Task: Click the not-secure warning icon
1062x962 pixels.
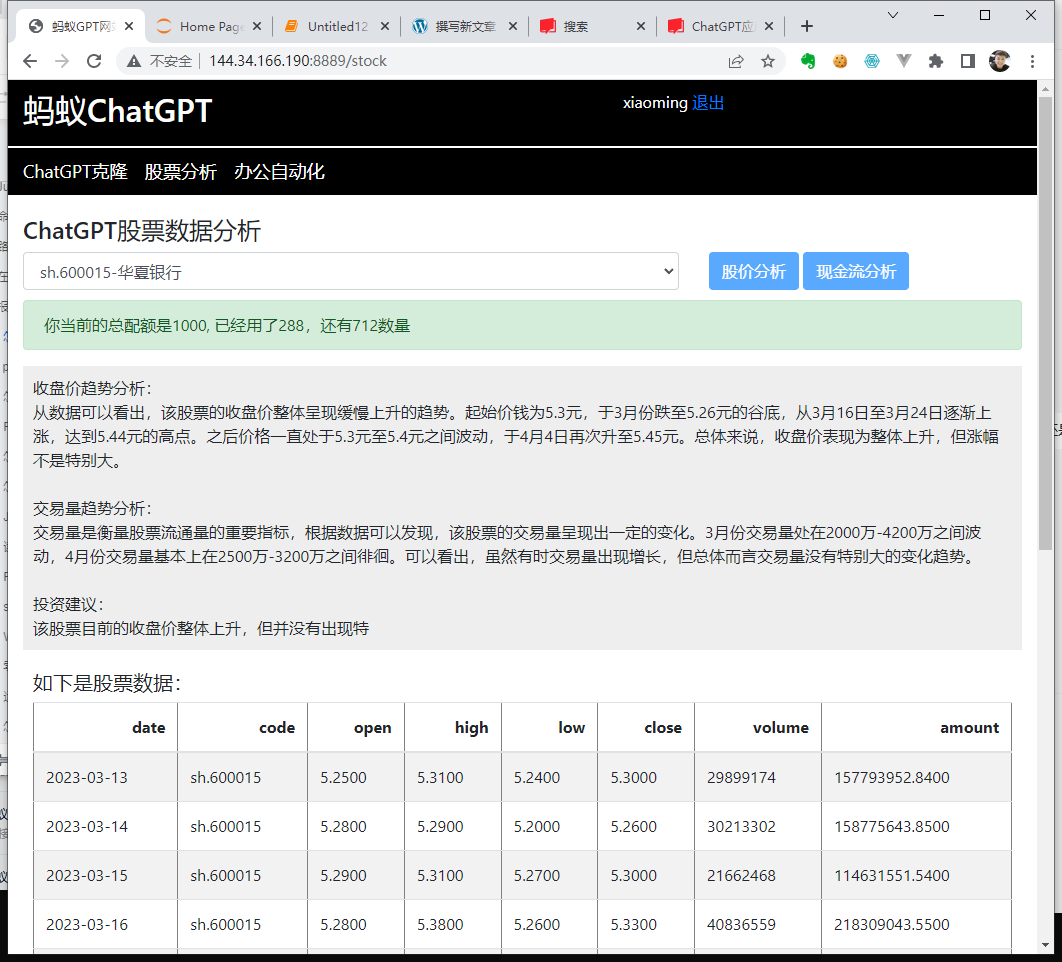Action: point(134,61)
